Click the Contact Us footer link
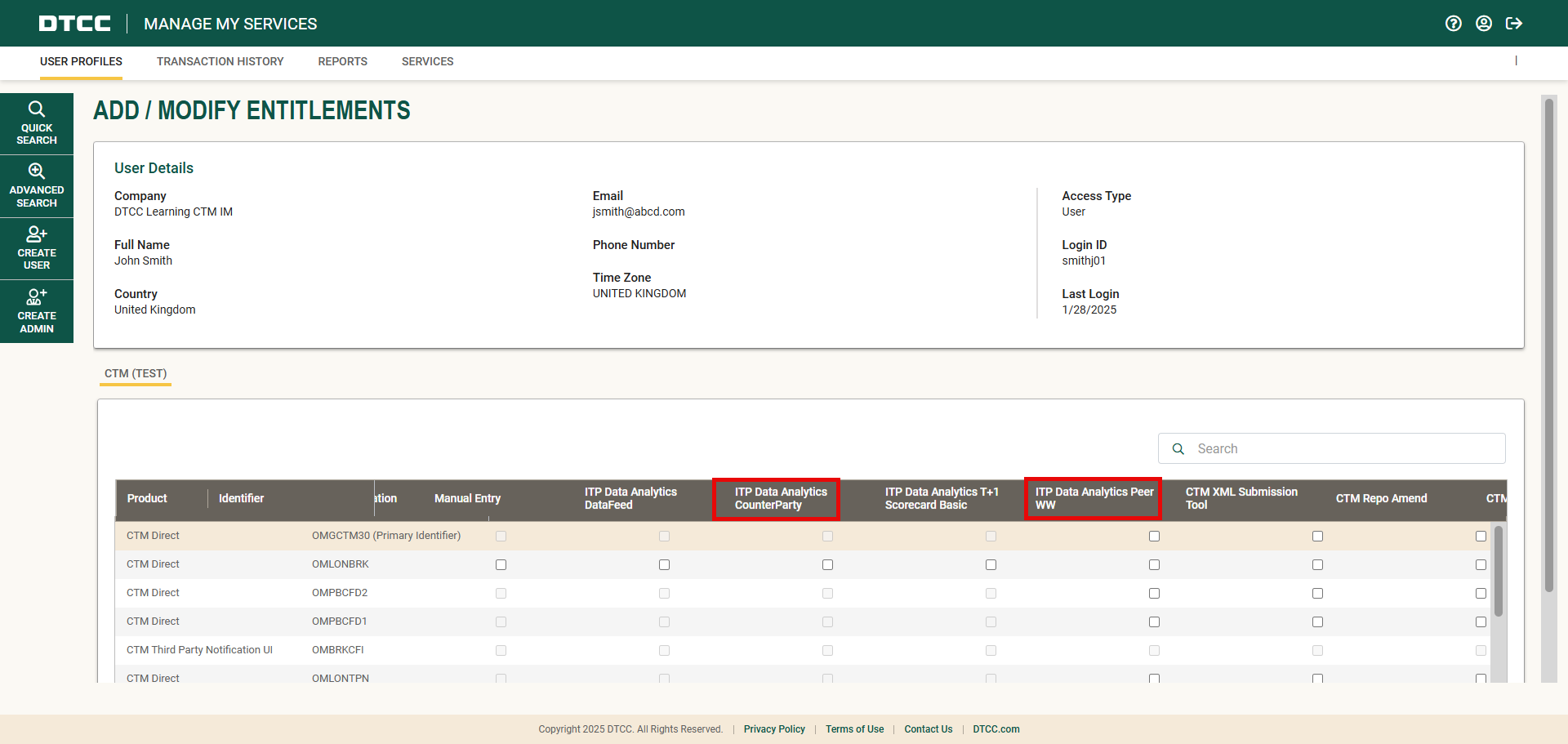Image resolution: width=1568 pixels, height=744 pixels. (928, 729)
